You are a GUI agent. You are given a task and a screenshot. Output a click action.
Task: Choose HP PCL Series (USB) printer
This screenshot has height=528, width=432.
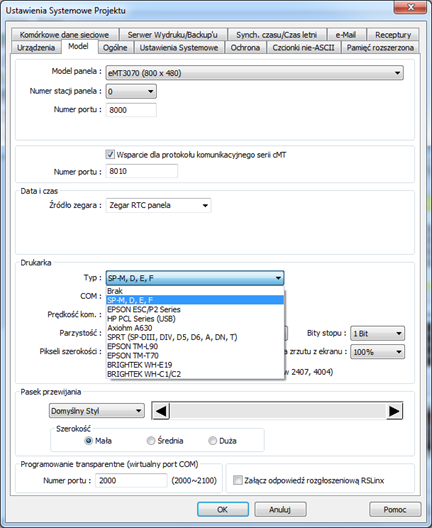[195, 319]
